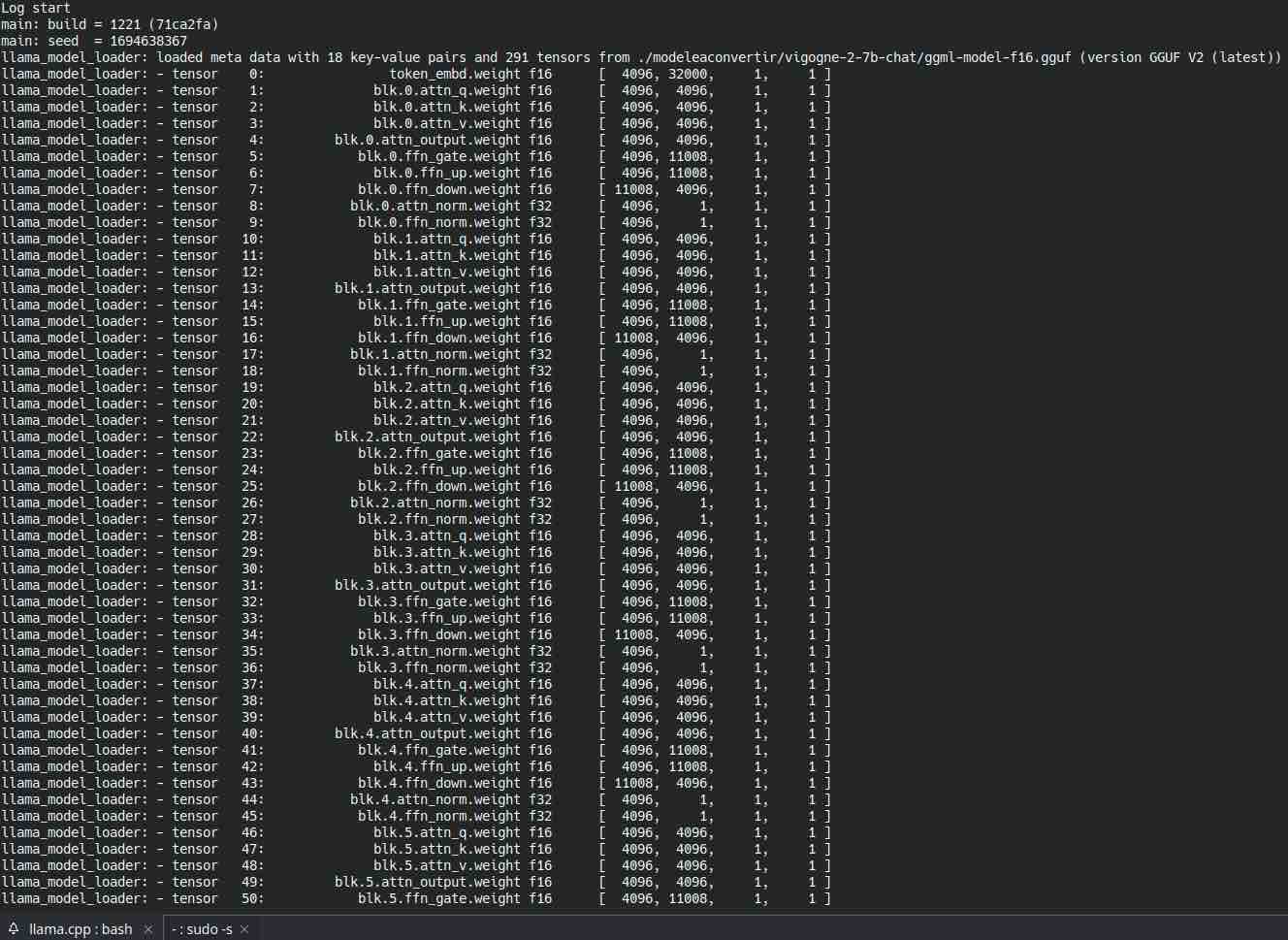
Task: Click build hash text '71ca2fa'
Action: point(183,24)
